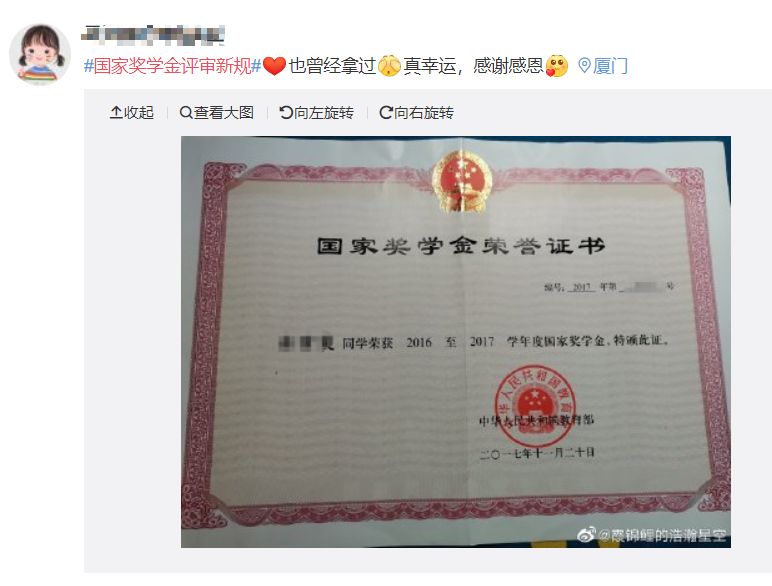Open the #国家奖学金评审新规# hashtag topic
Screen dimensions: 772x586
point(172,65)
